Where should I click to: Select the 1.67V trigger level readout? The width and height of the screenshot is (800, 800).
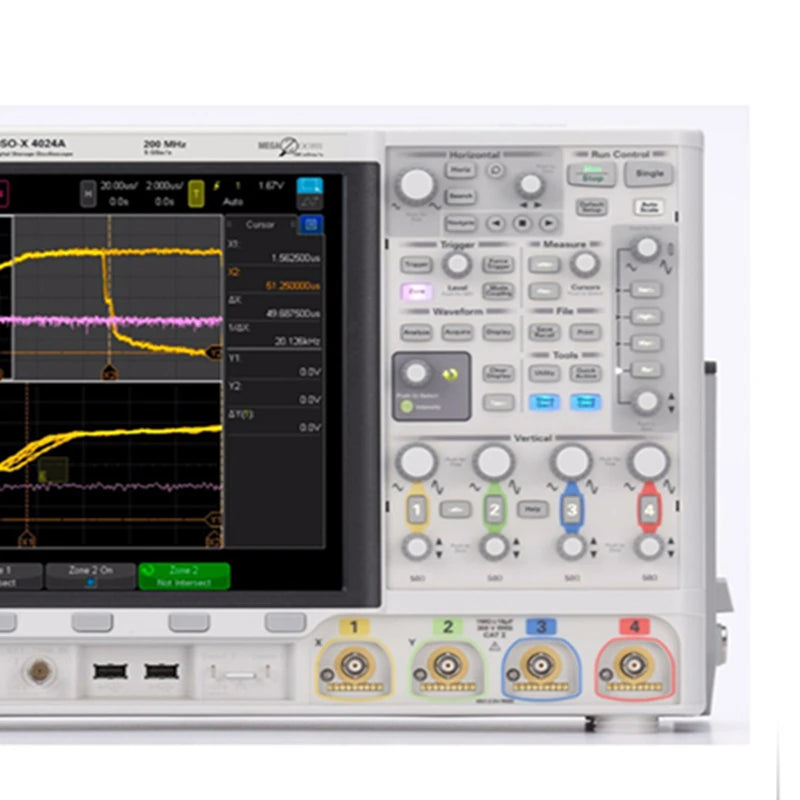[271, 186]
